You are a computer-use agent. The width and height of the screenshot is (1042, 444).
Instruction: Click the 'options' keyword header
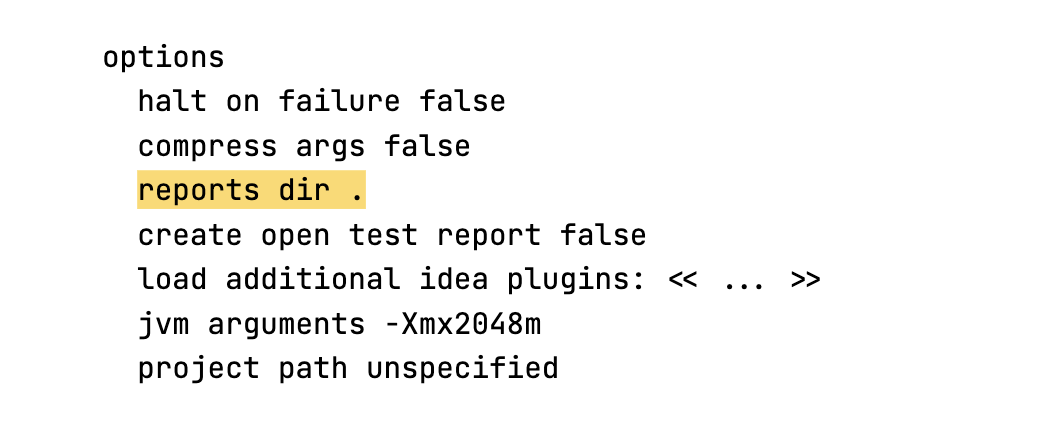163,57
